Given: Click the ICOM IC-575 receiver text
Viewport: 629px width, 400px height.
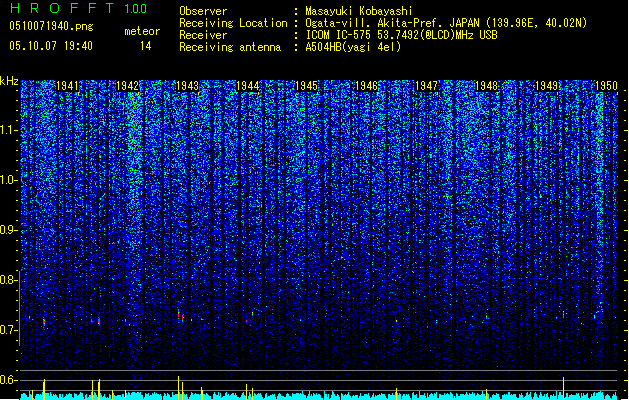Looking at the screenshot, I should click(x=401, y=35).
